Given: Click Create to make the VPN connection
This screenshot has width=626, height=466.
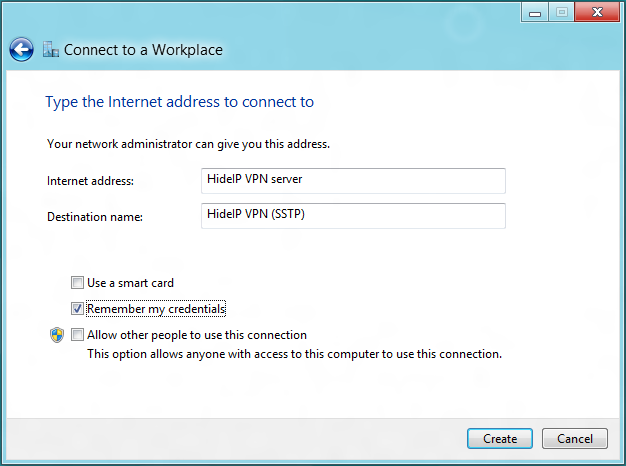Looking at the screenshot, I should click(x=500, y=439).
